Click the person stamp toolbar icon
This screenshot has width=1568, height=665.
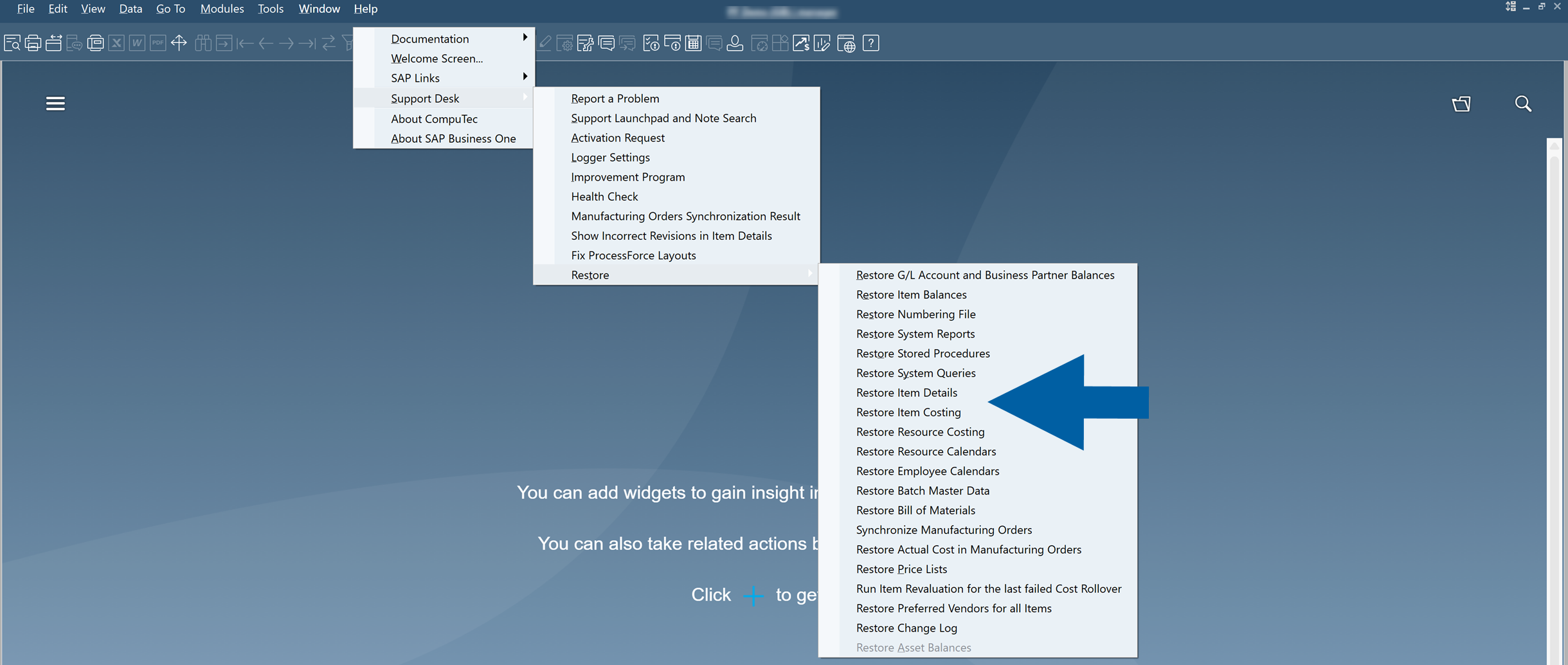[735, 43]
